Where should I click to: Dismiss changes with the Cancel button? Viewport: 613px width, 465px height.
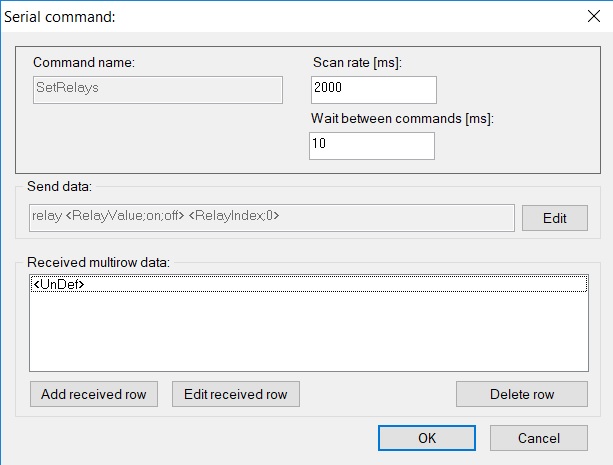(x=539, y=438)
